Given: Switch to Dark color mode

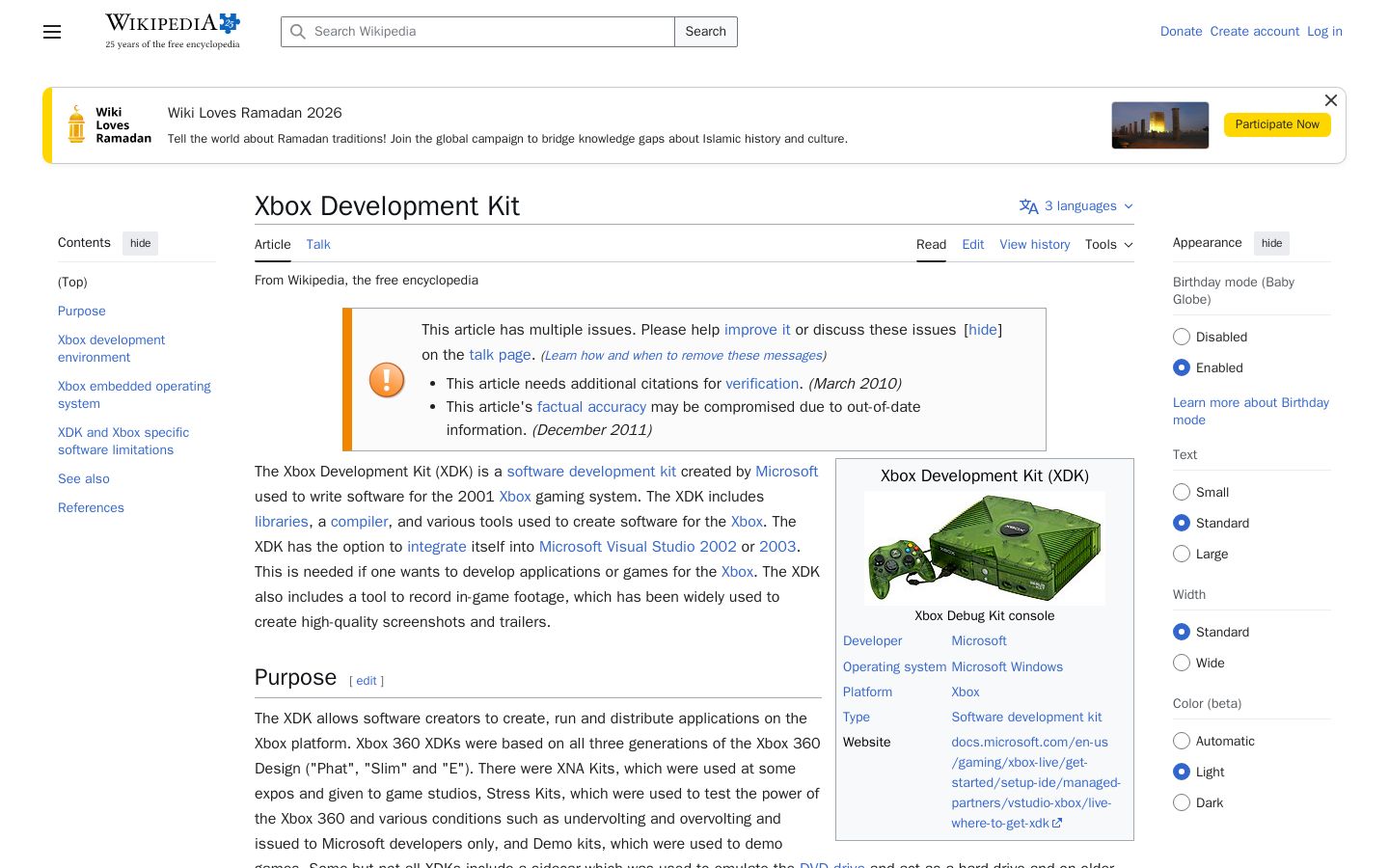Looking at the screenshot, I should tap(1182, 802).
